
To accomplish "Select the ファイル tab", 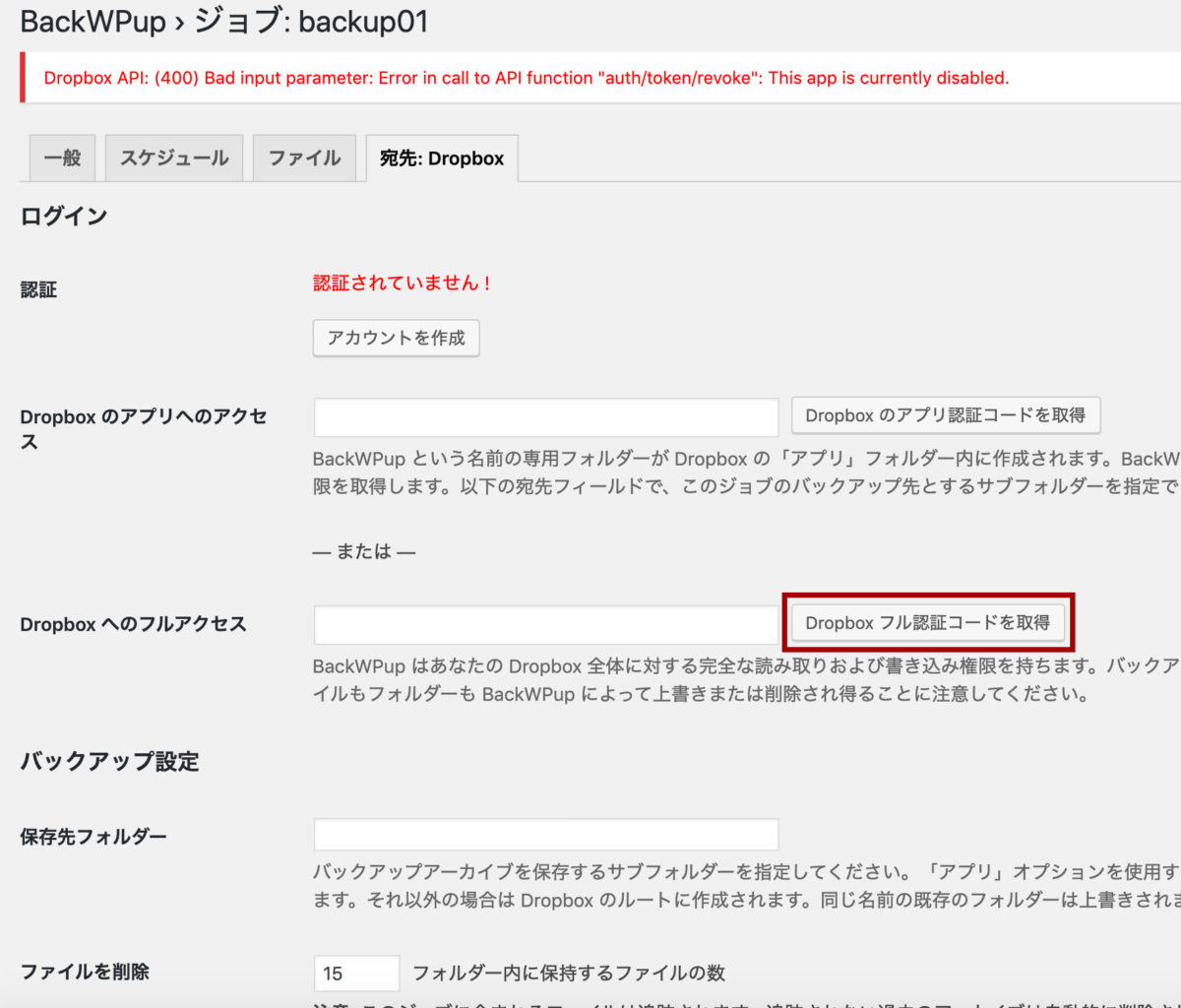I will [304, 157].
